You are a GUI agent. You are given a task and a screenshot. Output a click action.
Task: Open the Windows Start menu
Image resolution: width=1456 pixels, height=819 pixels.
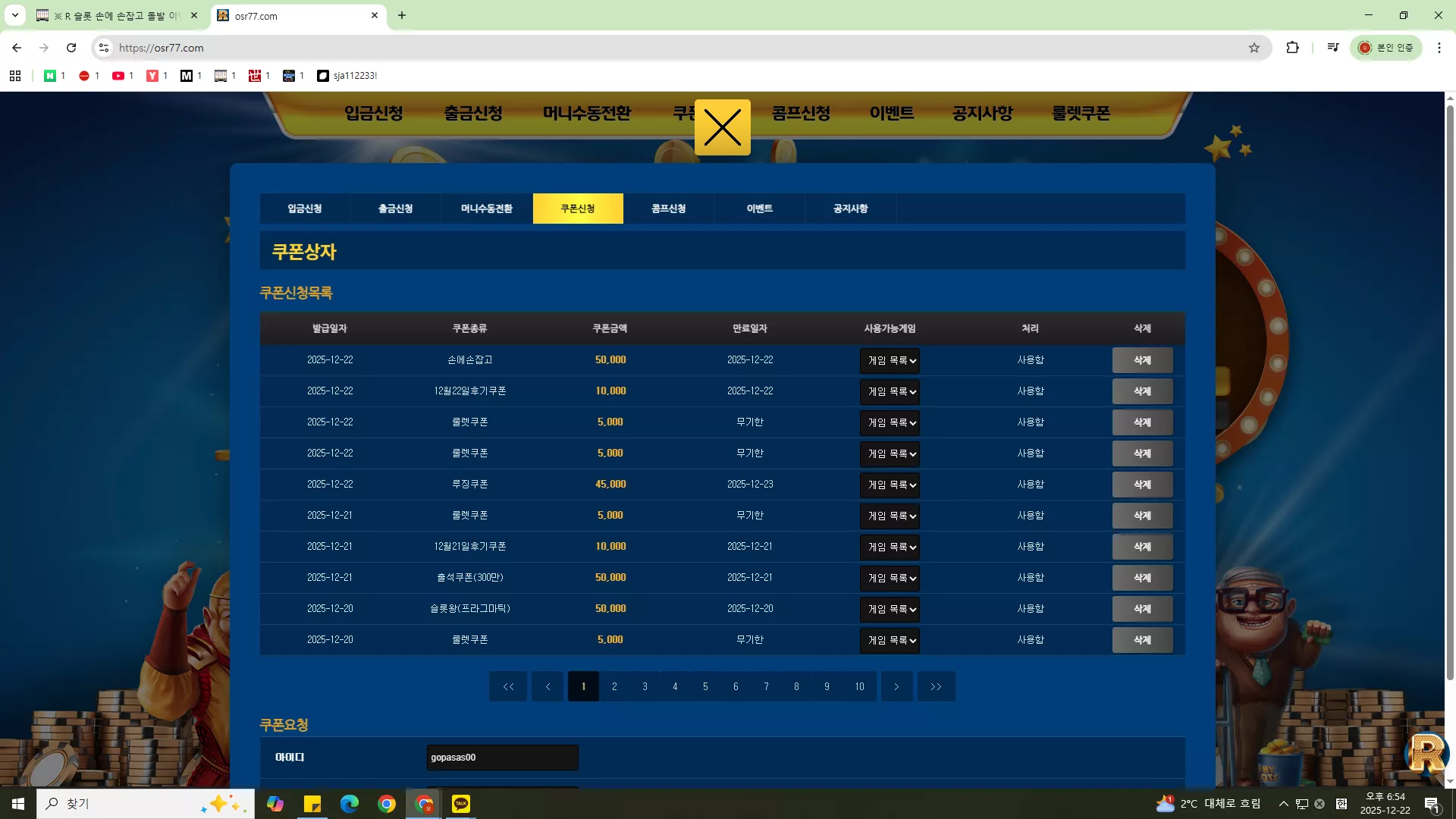[18, 804]
